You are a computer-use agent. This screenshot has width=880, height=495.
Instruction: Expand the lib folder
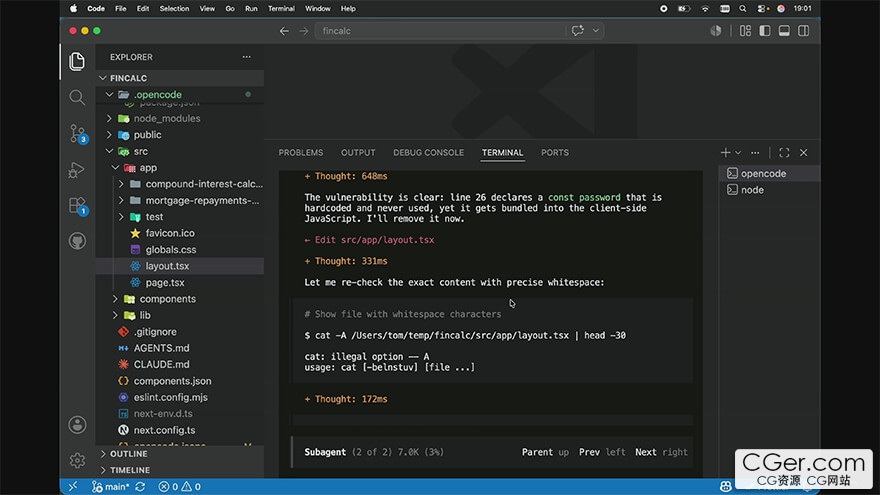tap(180, 315)
